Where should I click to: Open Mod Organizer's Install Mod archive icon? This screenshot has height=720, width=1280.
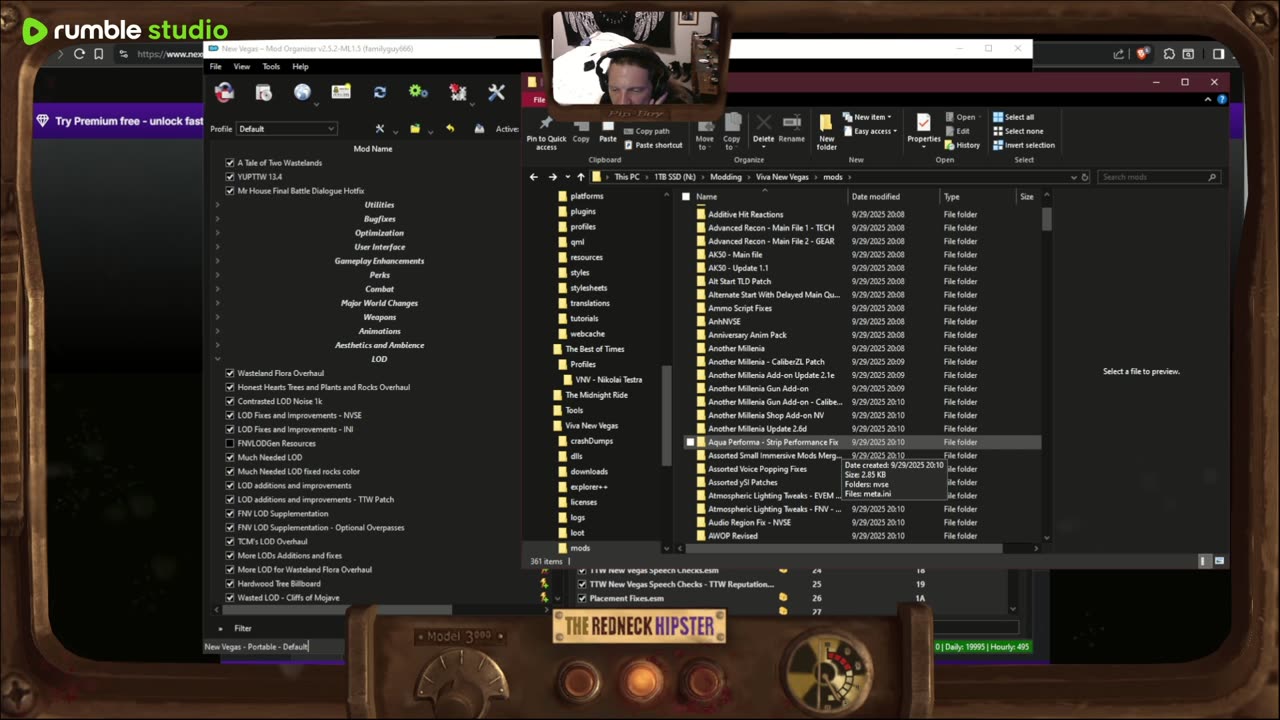(263, 93)
